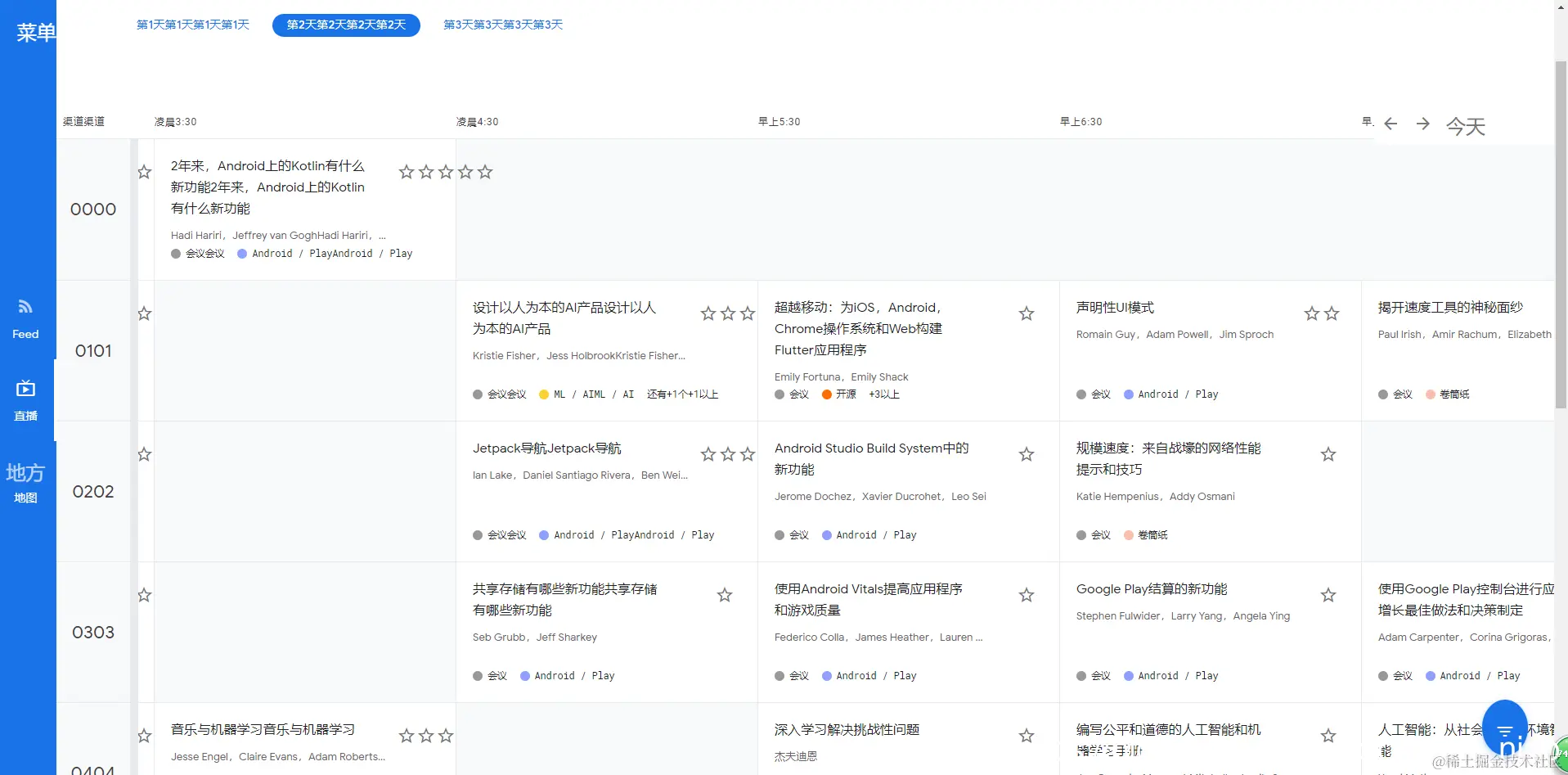Expand the truncated speaker list on the Kotlin session
Screen dimensions: 1568x775
coord(383,235)
